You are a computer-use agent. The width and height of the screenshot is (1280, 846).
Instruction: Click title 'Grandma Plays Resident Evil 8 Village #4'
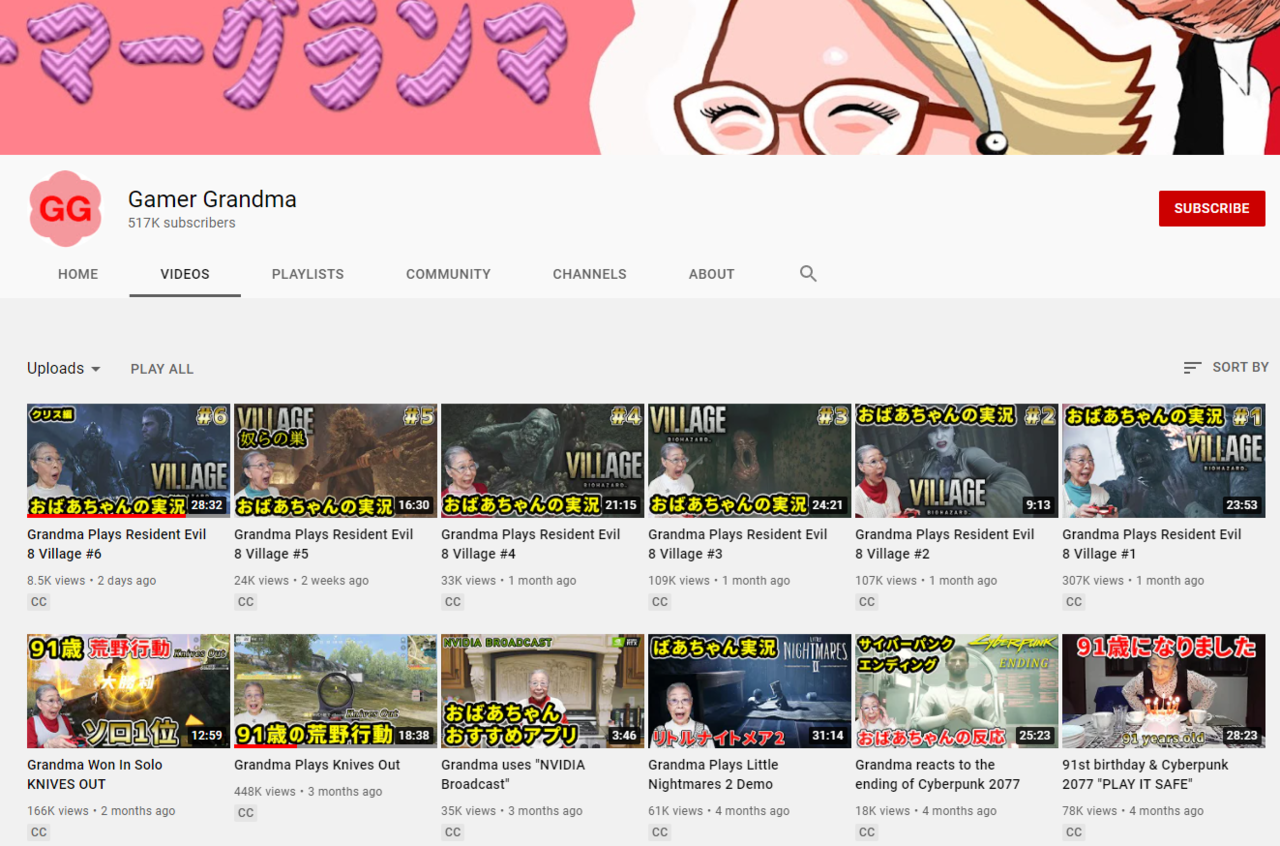tap(531, 544)
